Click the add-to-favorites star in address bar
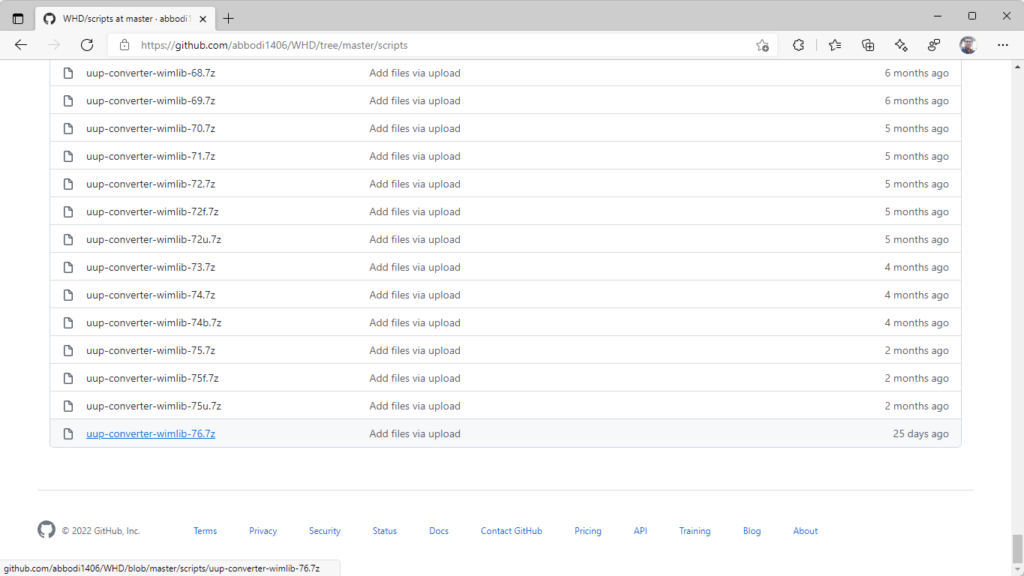1024x576 pixels. (762, 45)
